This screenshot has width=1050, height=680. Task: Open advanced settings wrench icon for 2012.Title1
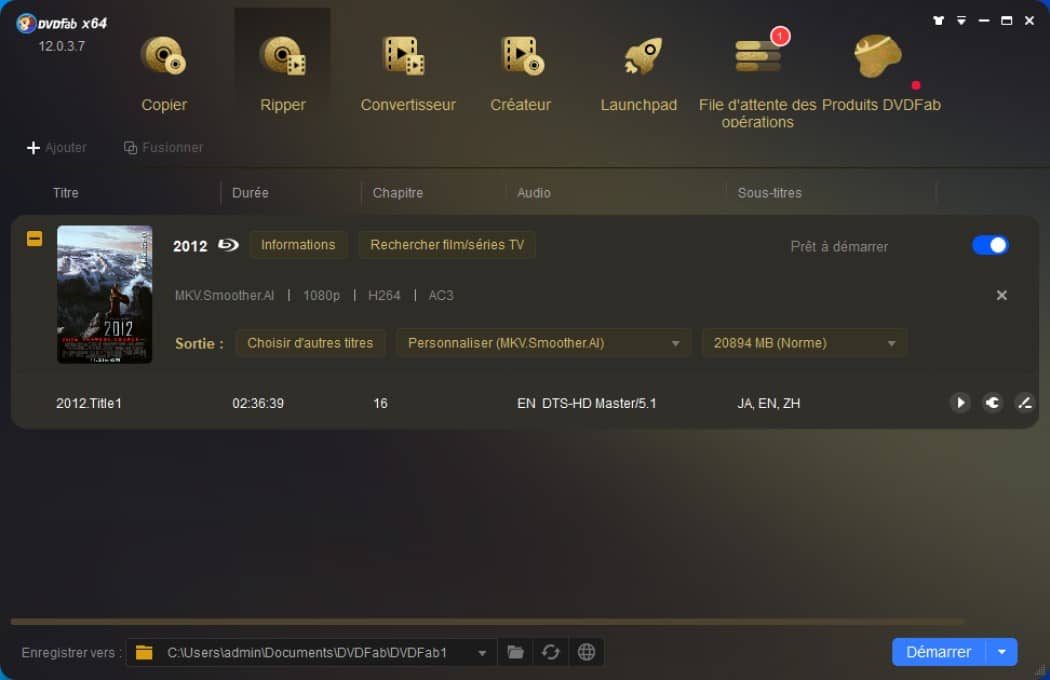[x=992, y=403]
